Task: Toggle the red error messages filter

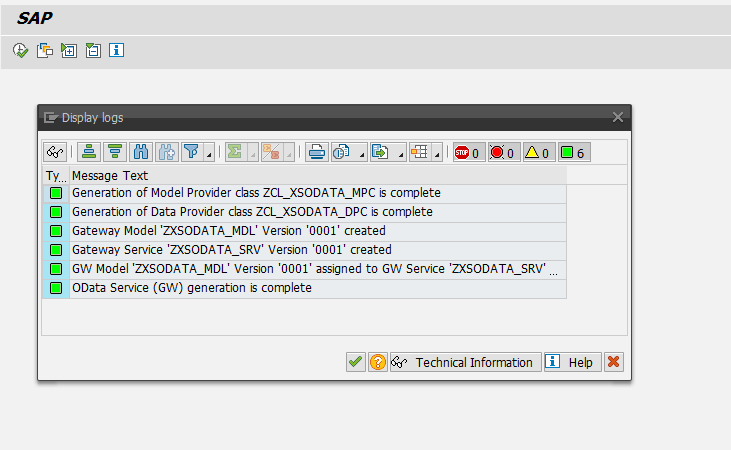Action: [503, 153]
